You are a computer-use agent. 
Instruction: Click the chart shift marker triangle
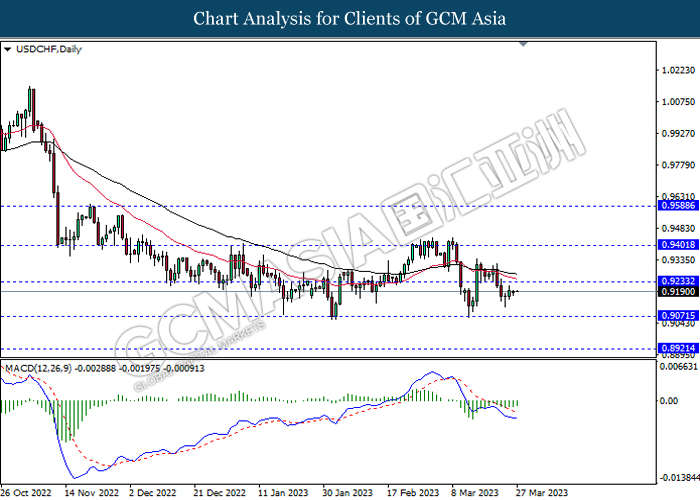(x=524, y=44)
